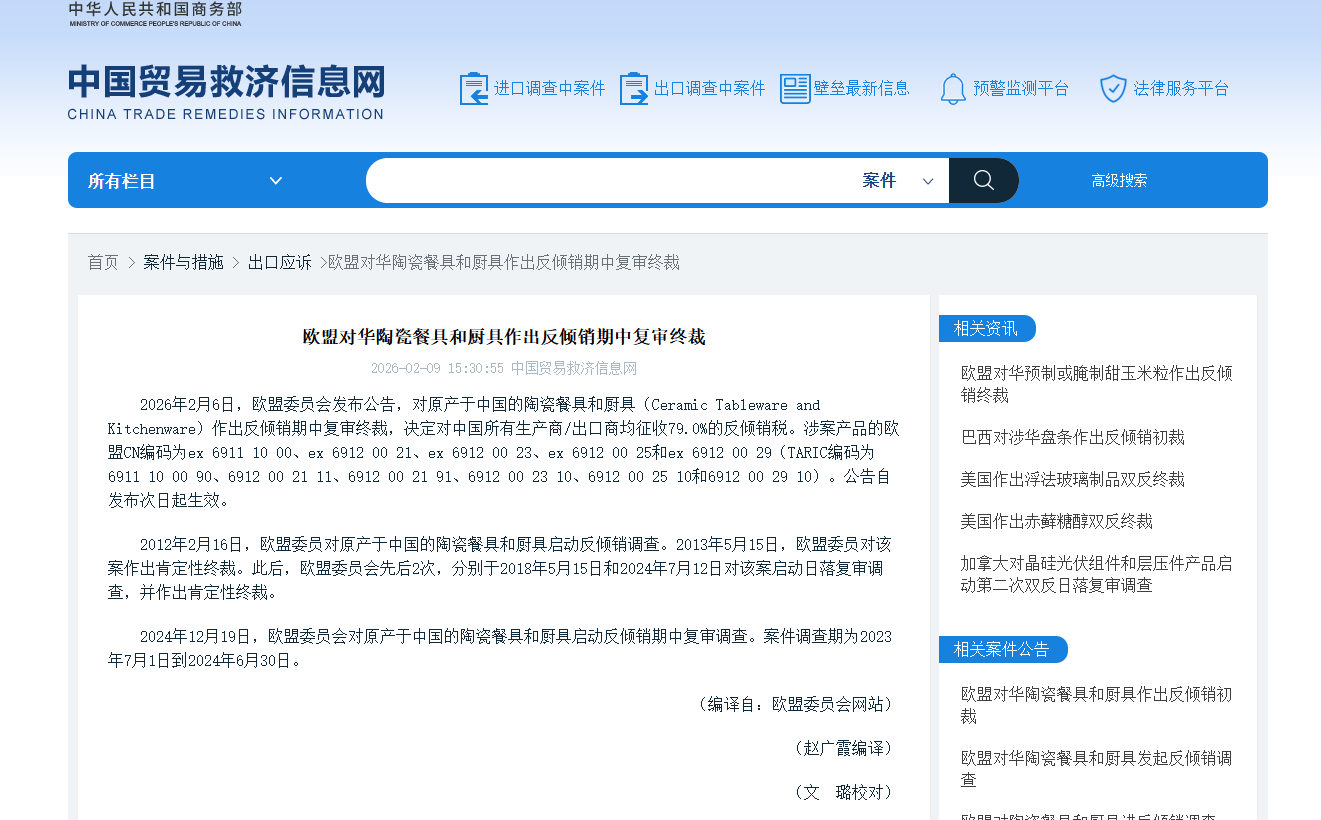Click the 相关资讯 section label
Screen dimensions: 1321x820
point(985,328)
